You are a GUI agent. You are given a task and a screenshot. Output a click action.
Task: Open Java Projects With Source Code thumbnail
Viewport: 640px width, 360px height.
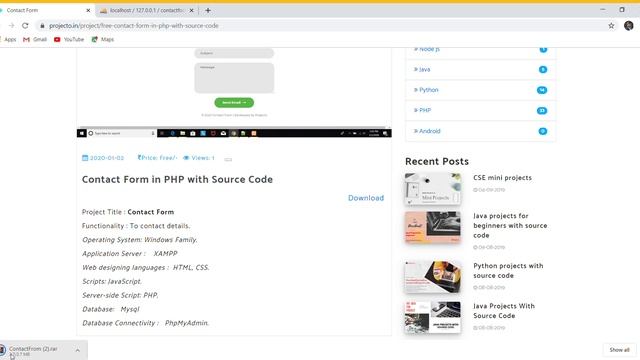coord(433,318)
